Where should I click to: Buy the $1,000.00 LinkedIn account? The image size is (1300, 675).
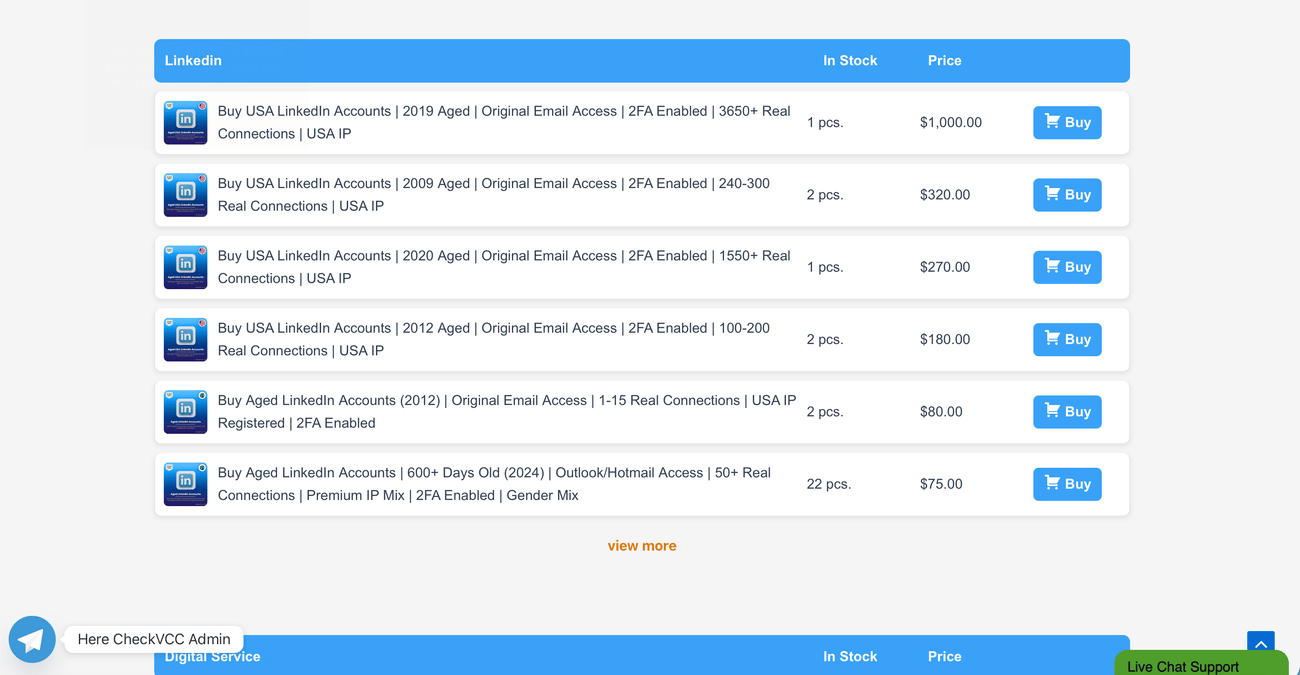[1067, 123]
